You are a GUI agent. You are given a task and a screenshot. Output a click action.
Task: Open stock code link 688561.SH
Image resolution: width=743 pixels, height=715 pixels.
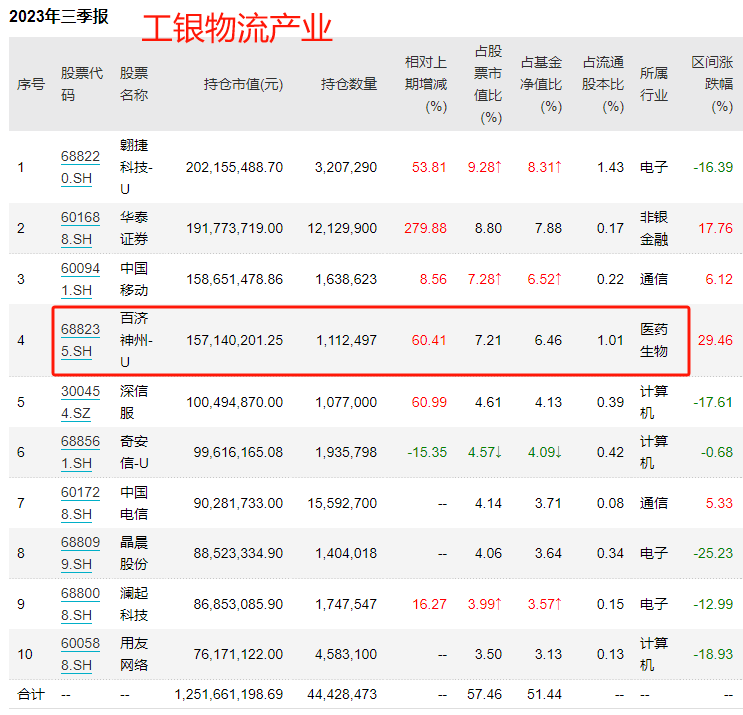81,453
